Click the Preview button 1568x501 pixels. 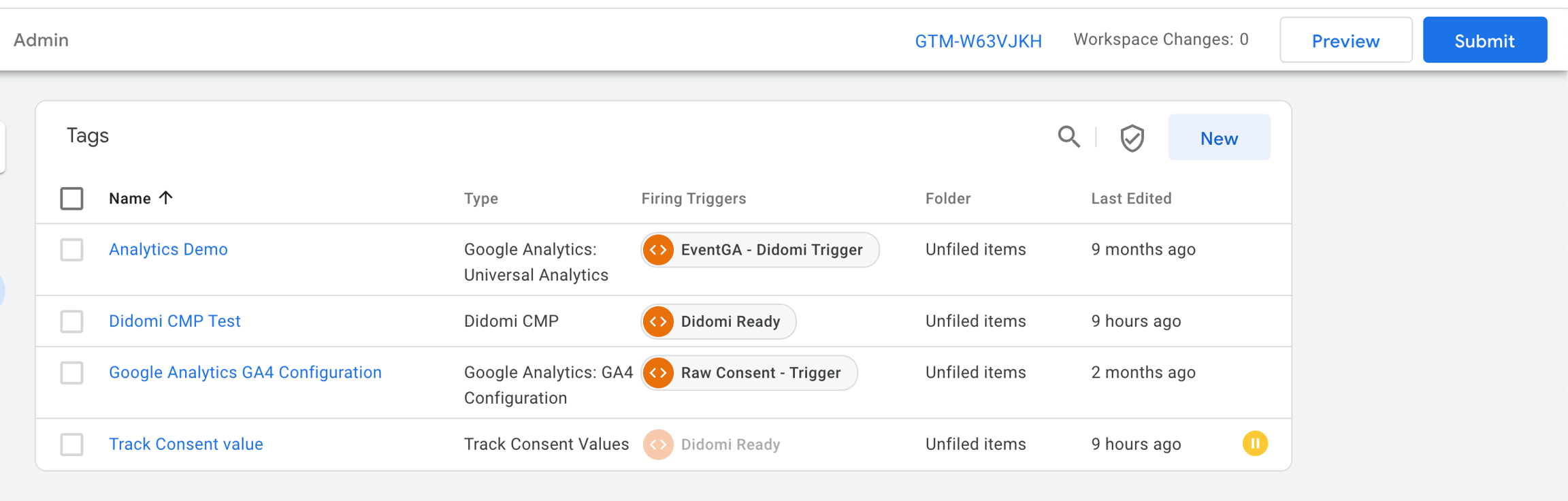1345,41
